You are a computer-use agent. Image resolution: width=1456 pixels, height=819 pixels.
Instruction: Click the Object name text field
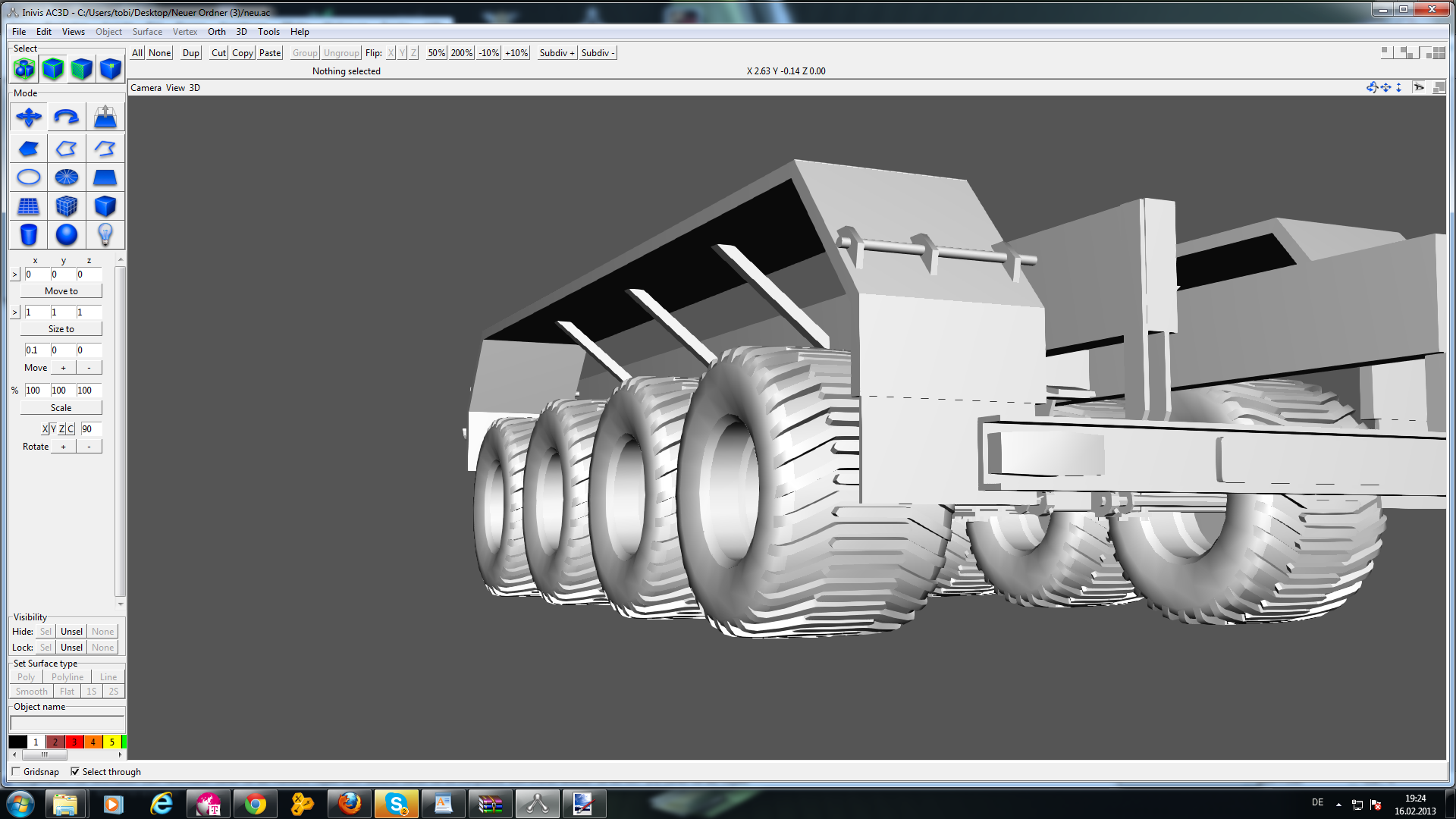(x=67, y=723)
